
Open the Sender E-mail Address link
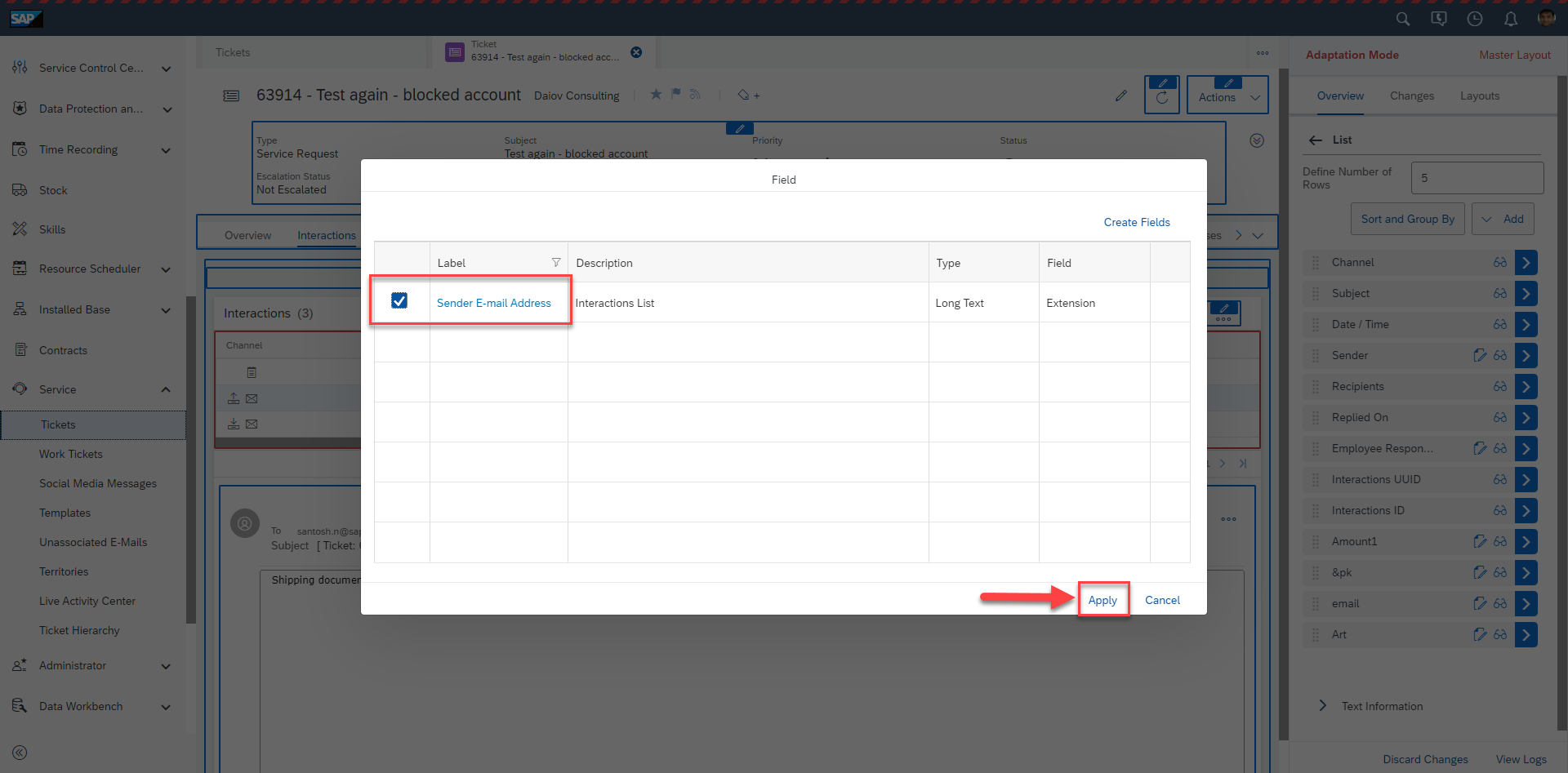(x=494, y=303)
